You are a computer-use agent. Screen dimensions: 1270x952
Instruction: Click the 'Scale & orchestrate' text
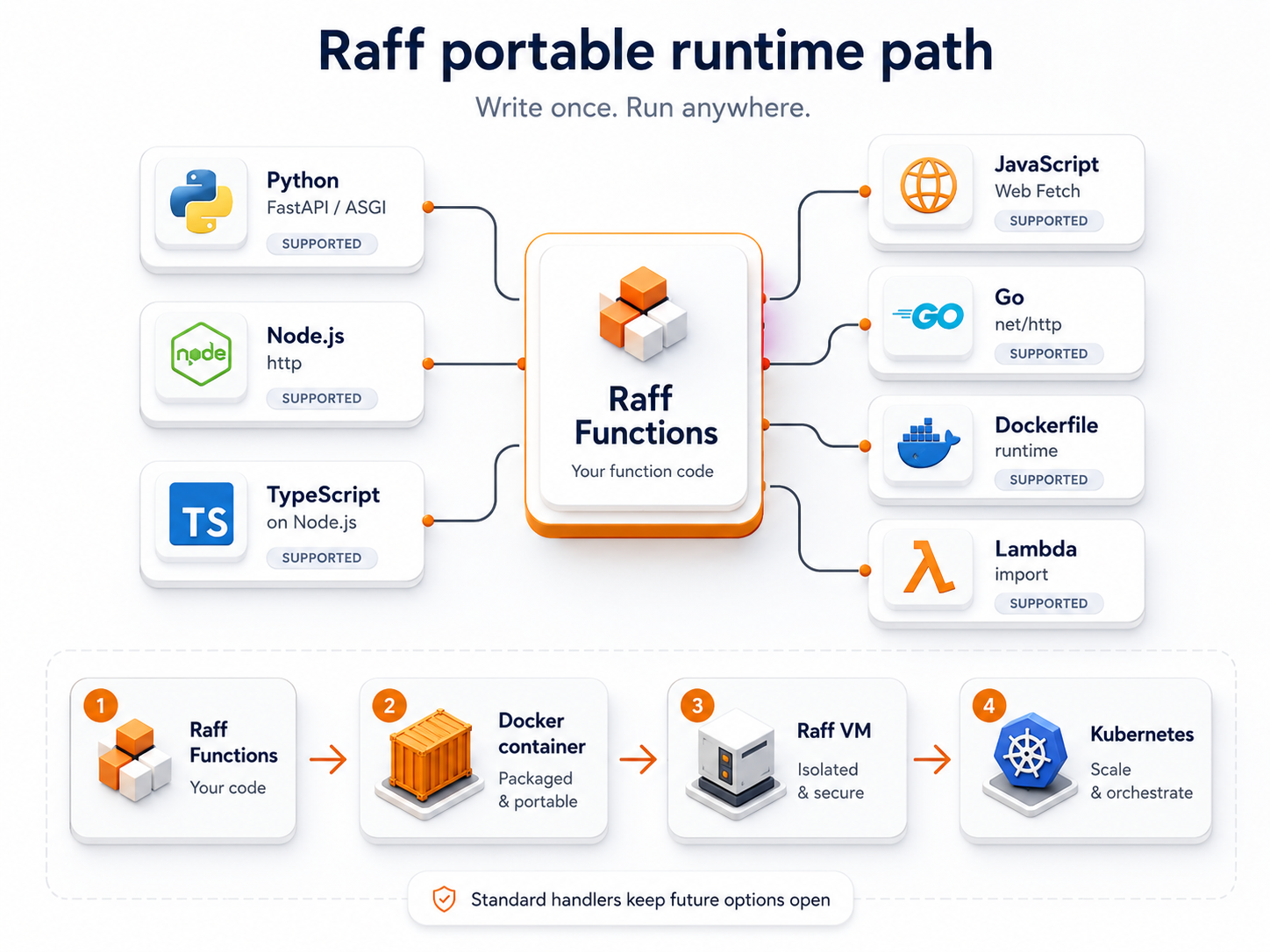tap(1141, 781)
